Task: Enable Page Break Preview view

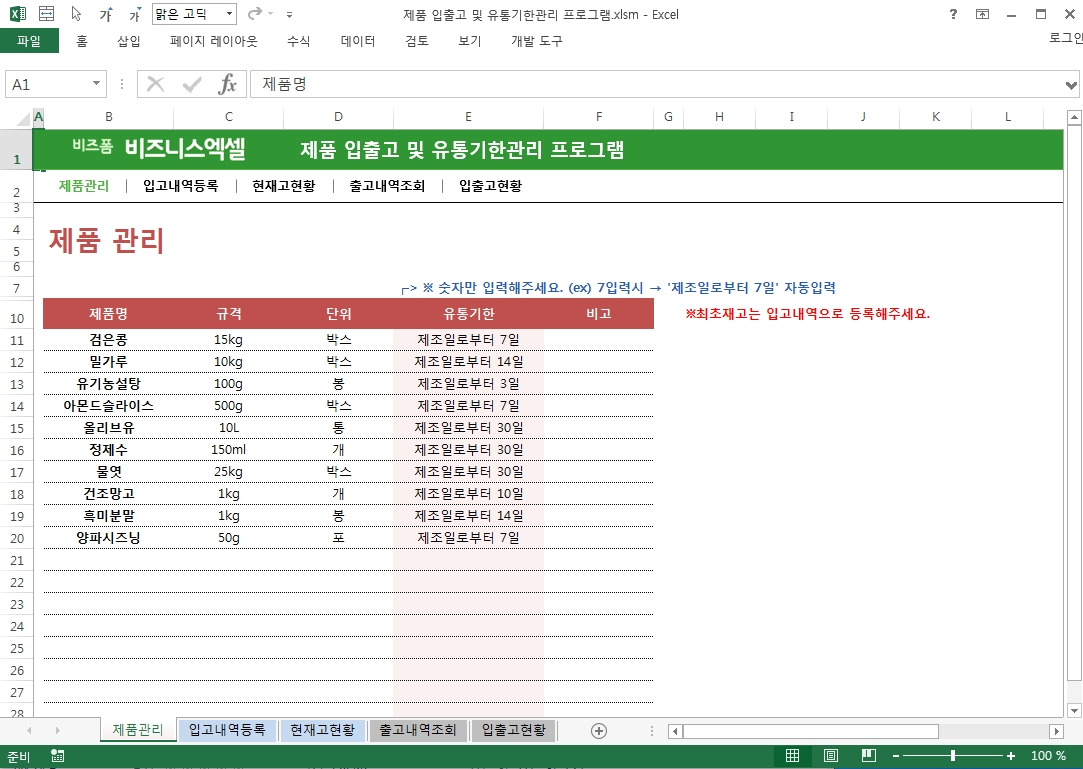Action: point(869,756)
